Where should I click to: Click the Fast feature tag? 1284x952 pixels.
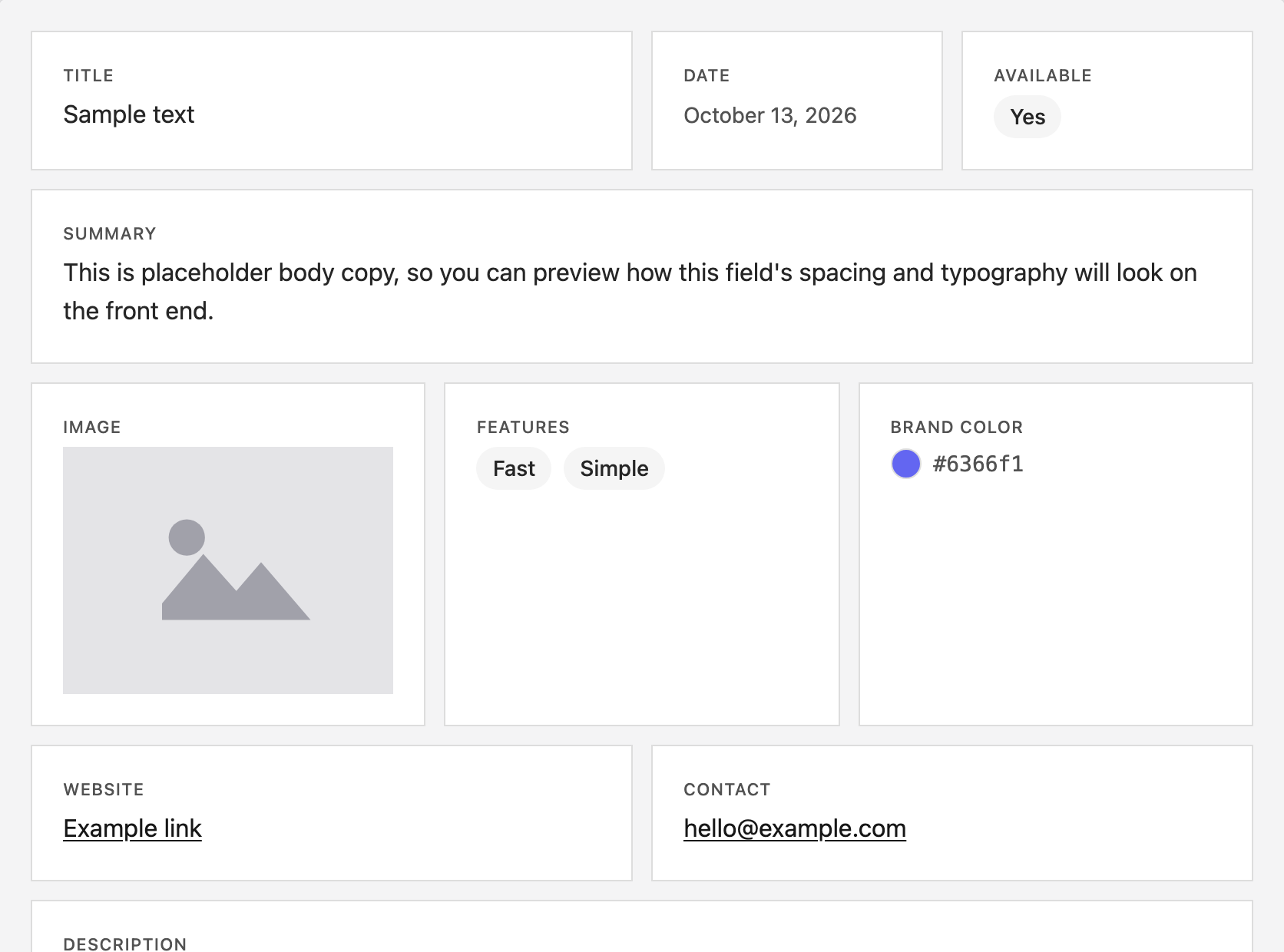(514, 468)
